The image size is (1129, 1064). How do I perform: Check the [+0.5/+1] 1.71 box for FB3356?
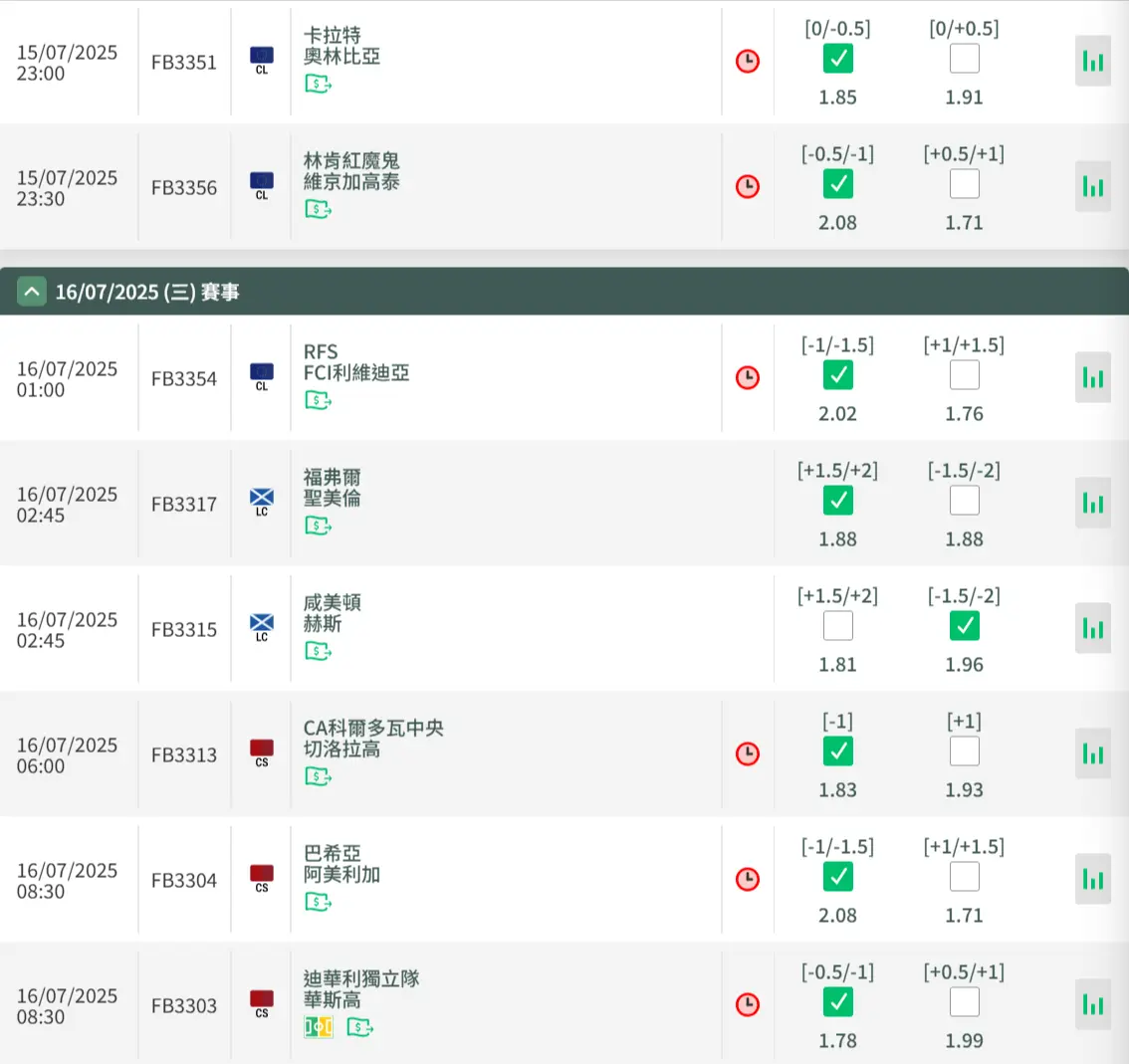click(x=964, y=184)
